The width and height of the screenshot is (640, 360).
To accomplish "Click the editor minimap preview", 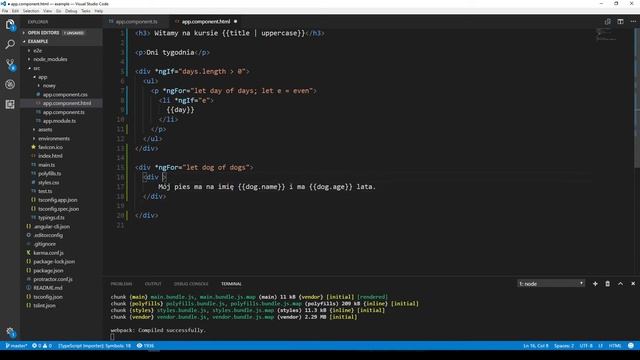I will (606, 34).
